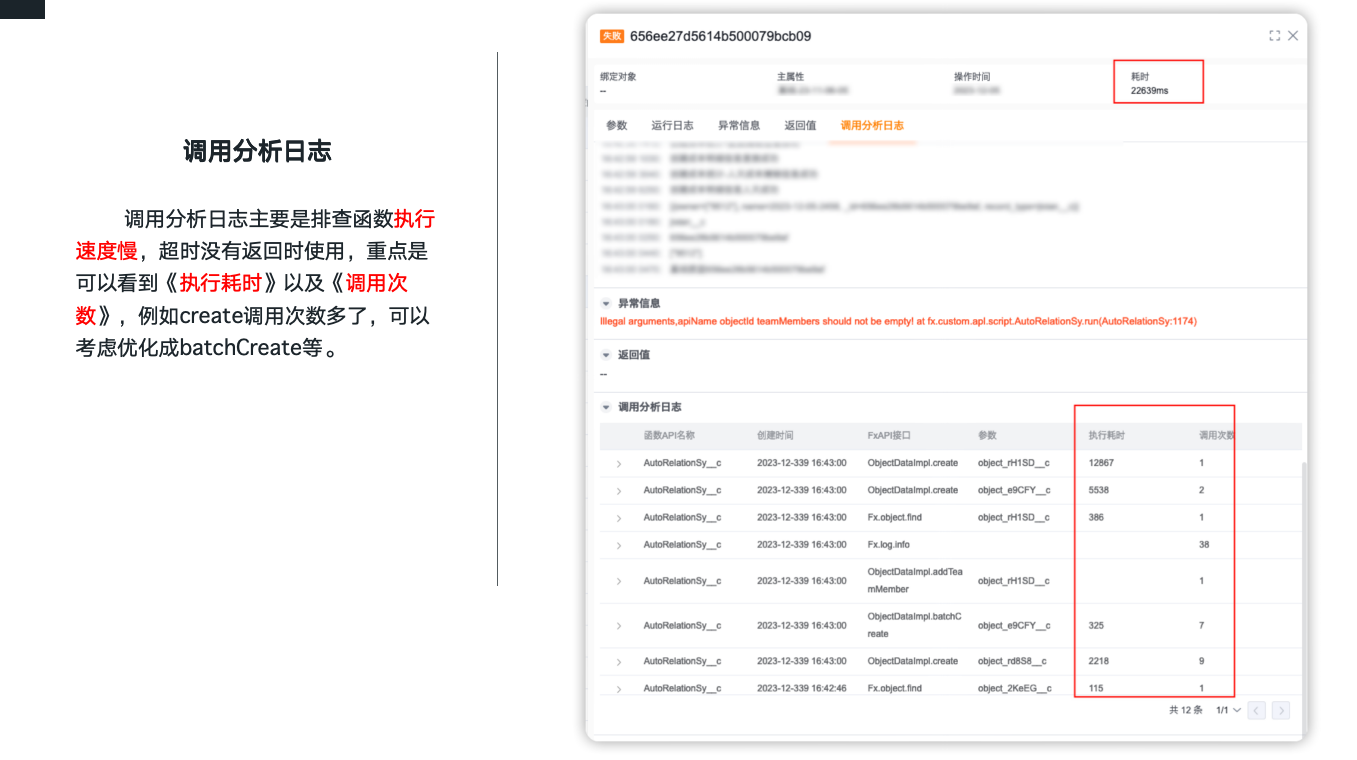The image size is (1357, 760).
Task: Switch to the 运行日志 tab
Action: coord(672,126)
